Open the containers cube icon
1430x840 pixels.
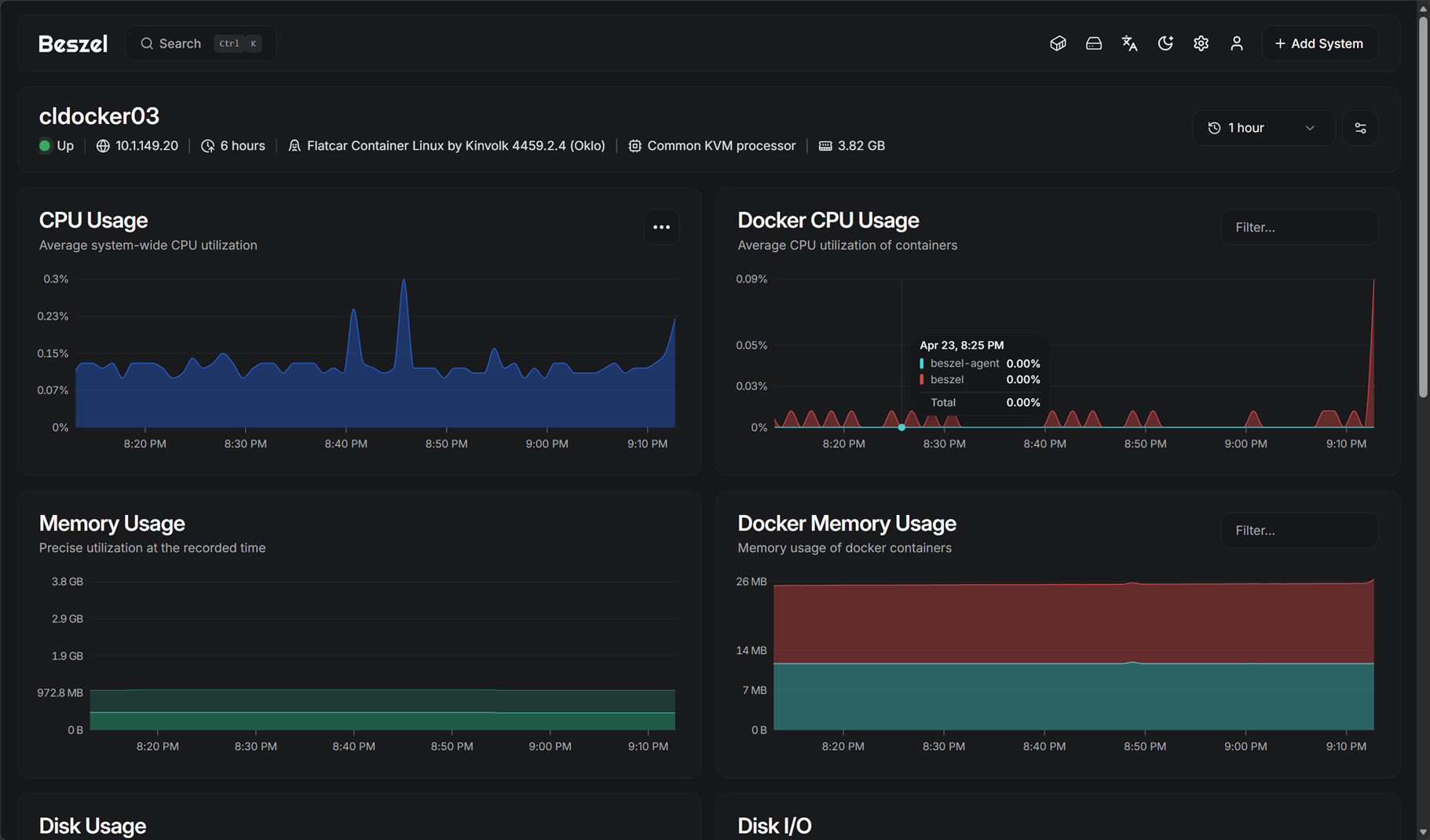[x=1058, y=44]
